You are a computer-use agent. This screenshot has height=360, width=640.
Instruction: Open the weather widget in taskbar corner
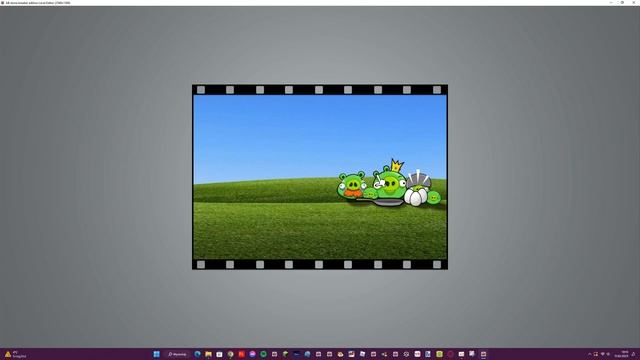pyautogui.click(x=16, y=354)
